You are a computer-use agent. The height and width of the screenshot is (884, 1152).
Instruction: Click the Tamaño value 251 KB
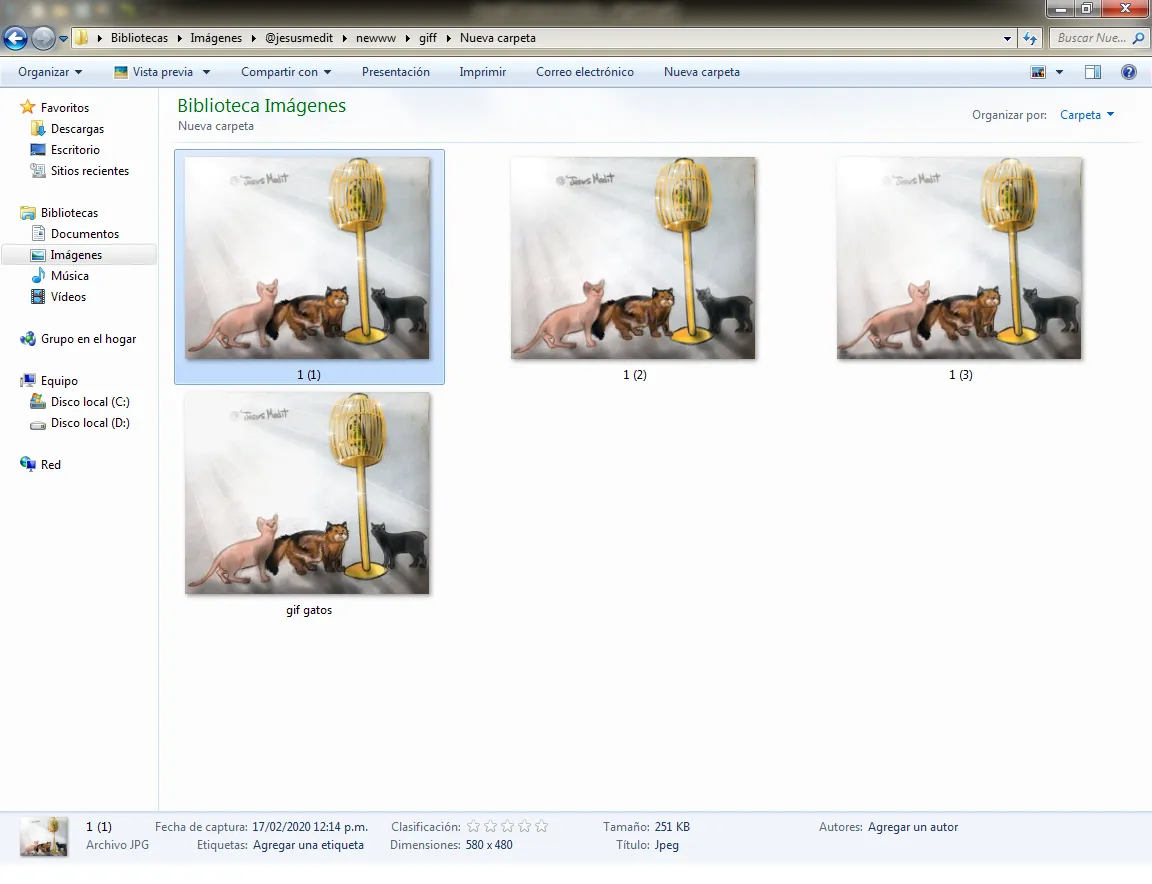pos(672,827)
